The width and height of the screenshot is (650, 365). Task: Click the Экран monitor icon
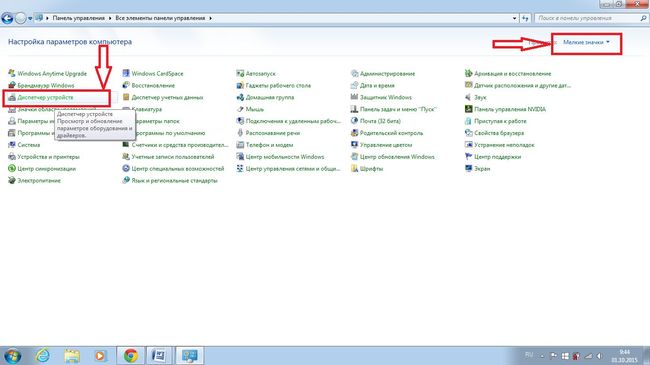coord(468,169)
